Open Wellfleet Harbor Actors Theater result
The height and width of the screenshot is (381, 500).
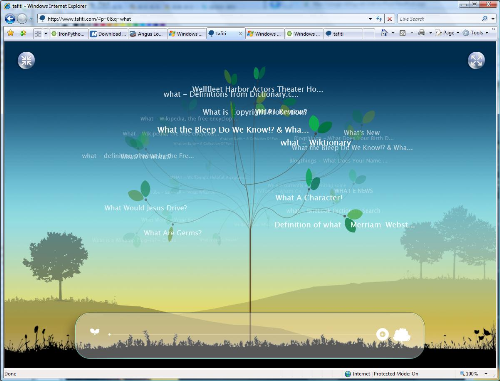point(257,89)
